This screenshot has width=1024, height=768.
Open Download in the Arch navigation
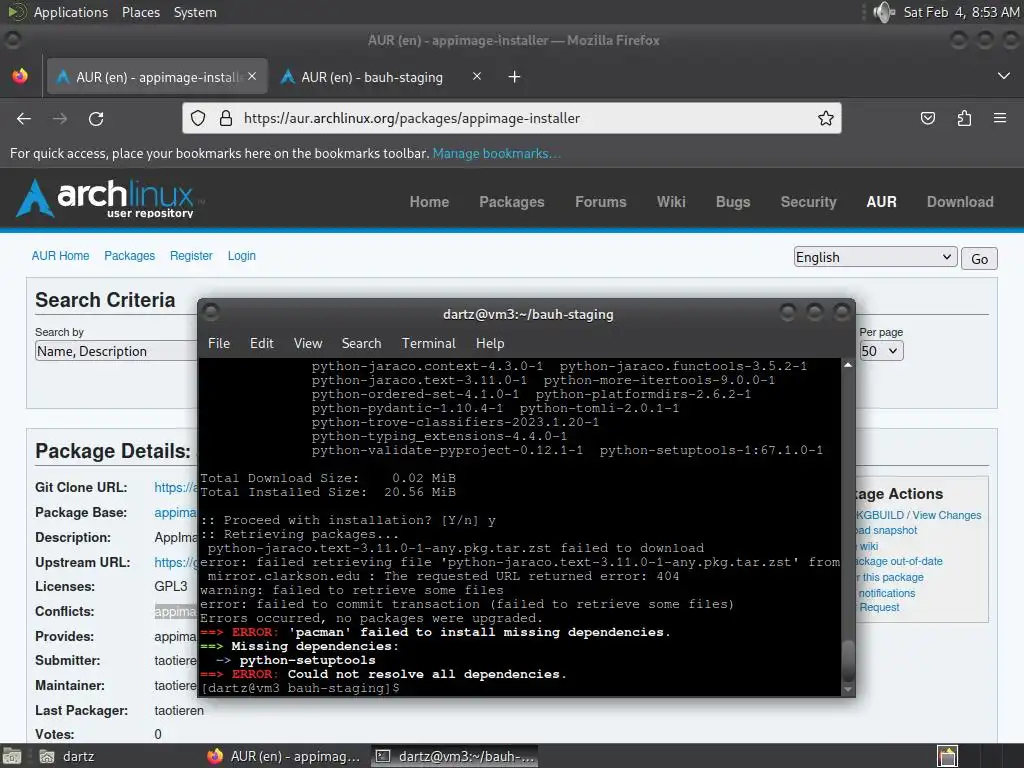point(960,202)
